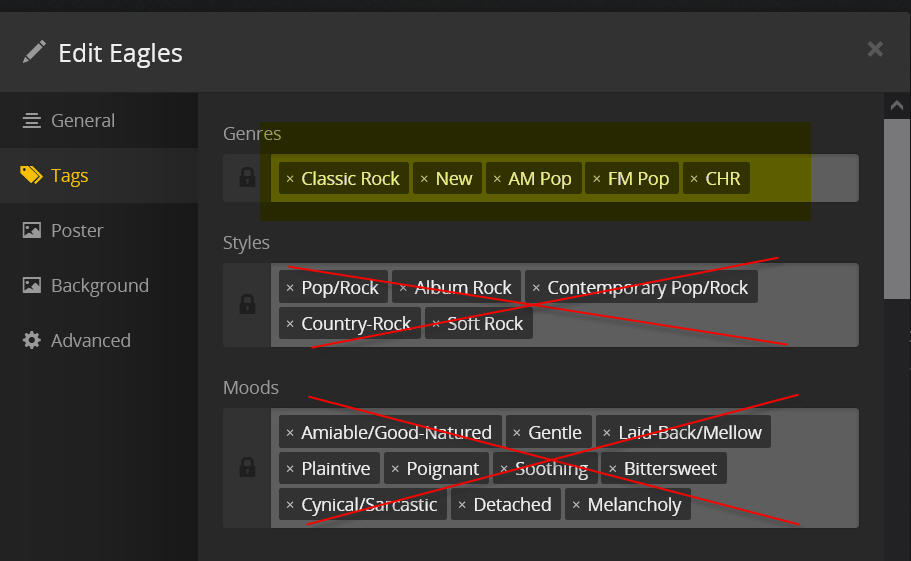Close the Edit Eagles dialog
This screenshot has height=561, width=911.
[x=875, y=49]
